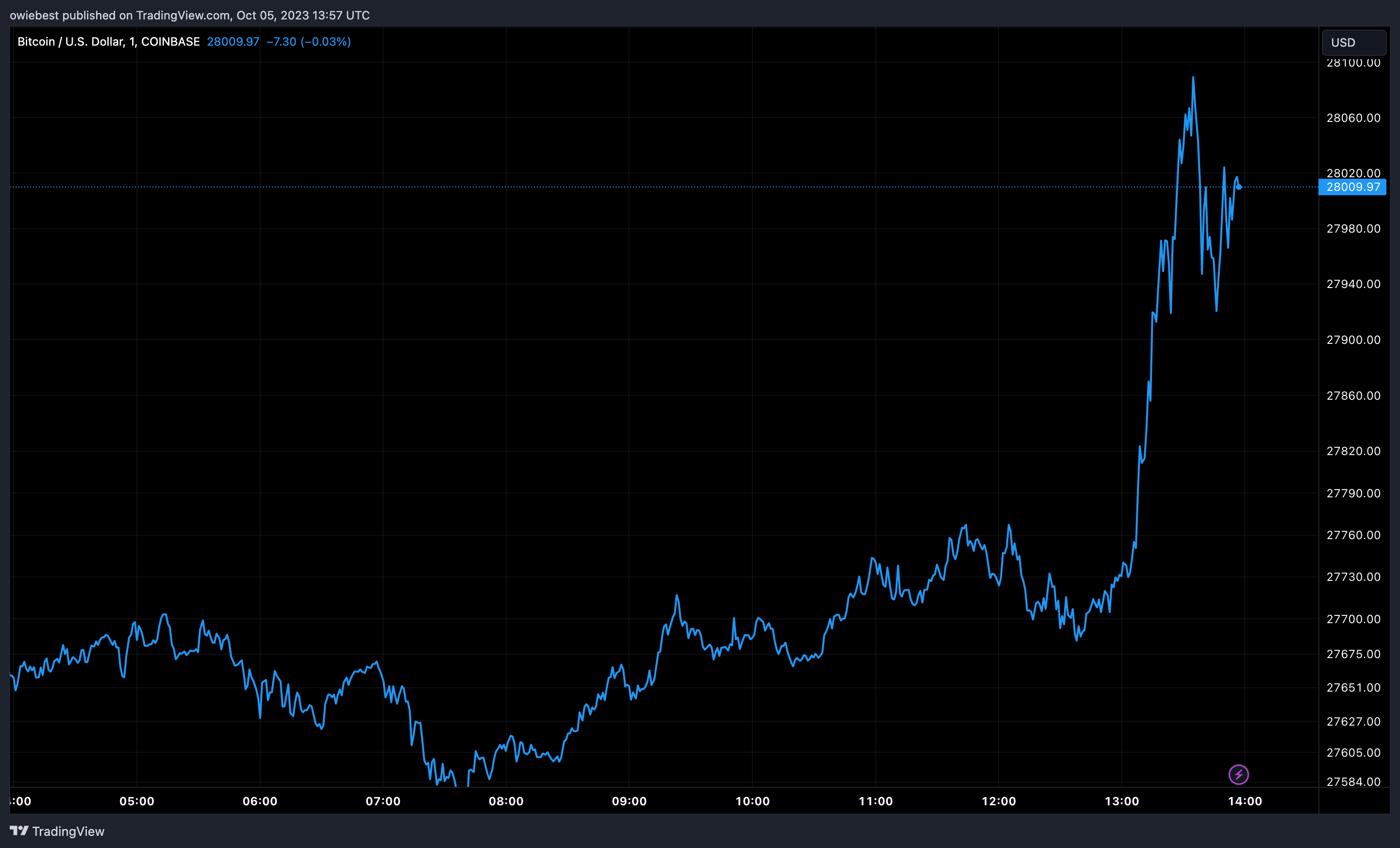The image size is (1400, 848).
Task: Click the 27900.00 price axis label
Action: pos(1353,340)
